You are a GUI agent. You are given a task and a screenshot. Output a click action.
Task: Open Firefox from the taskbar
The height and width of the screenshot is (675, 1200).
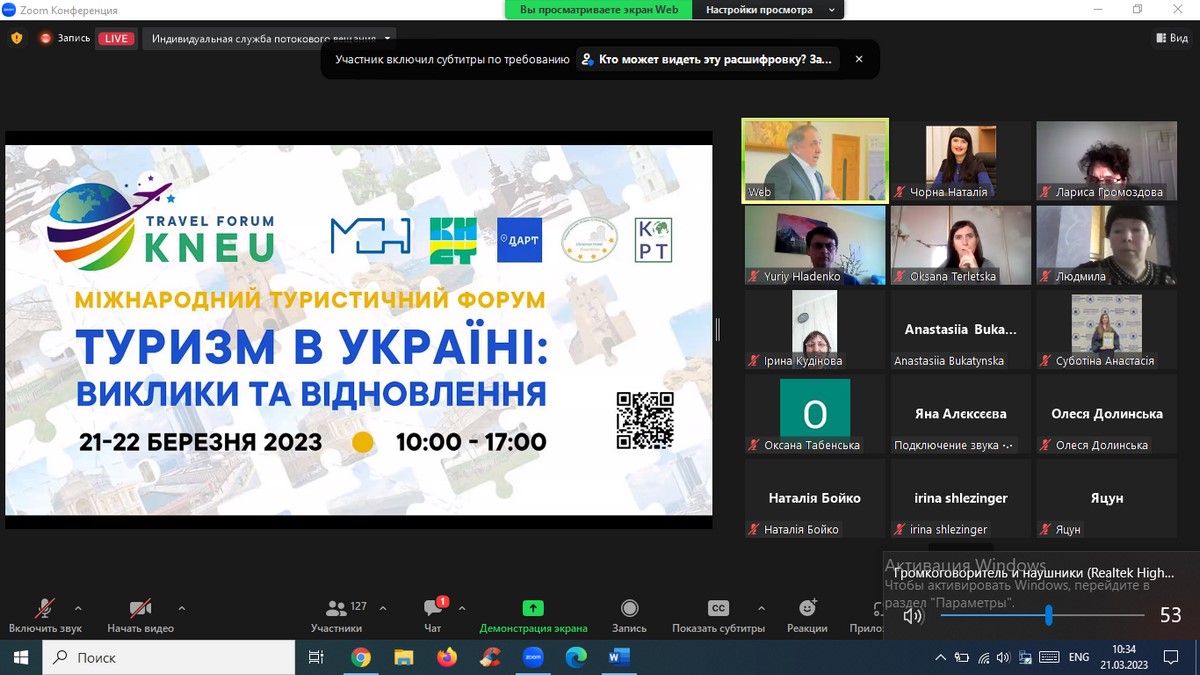(447, 657)
